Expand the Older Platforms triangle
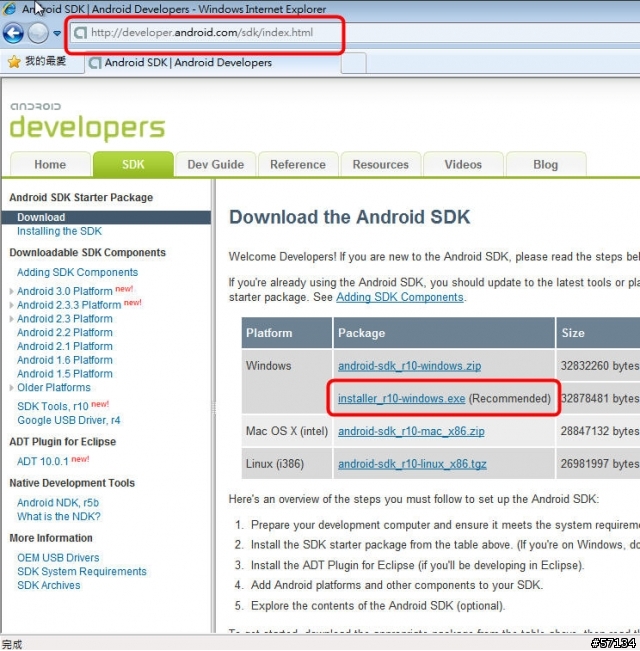 (x=12, y=388)
